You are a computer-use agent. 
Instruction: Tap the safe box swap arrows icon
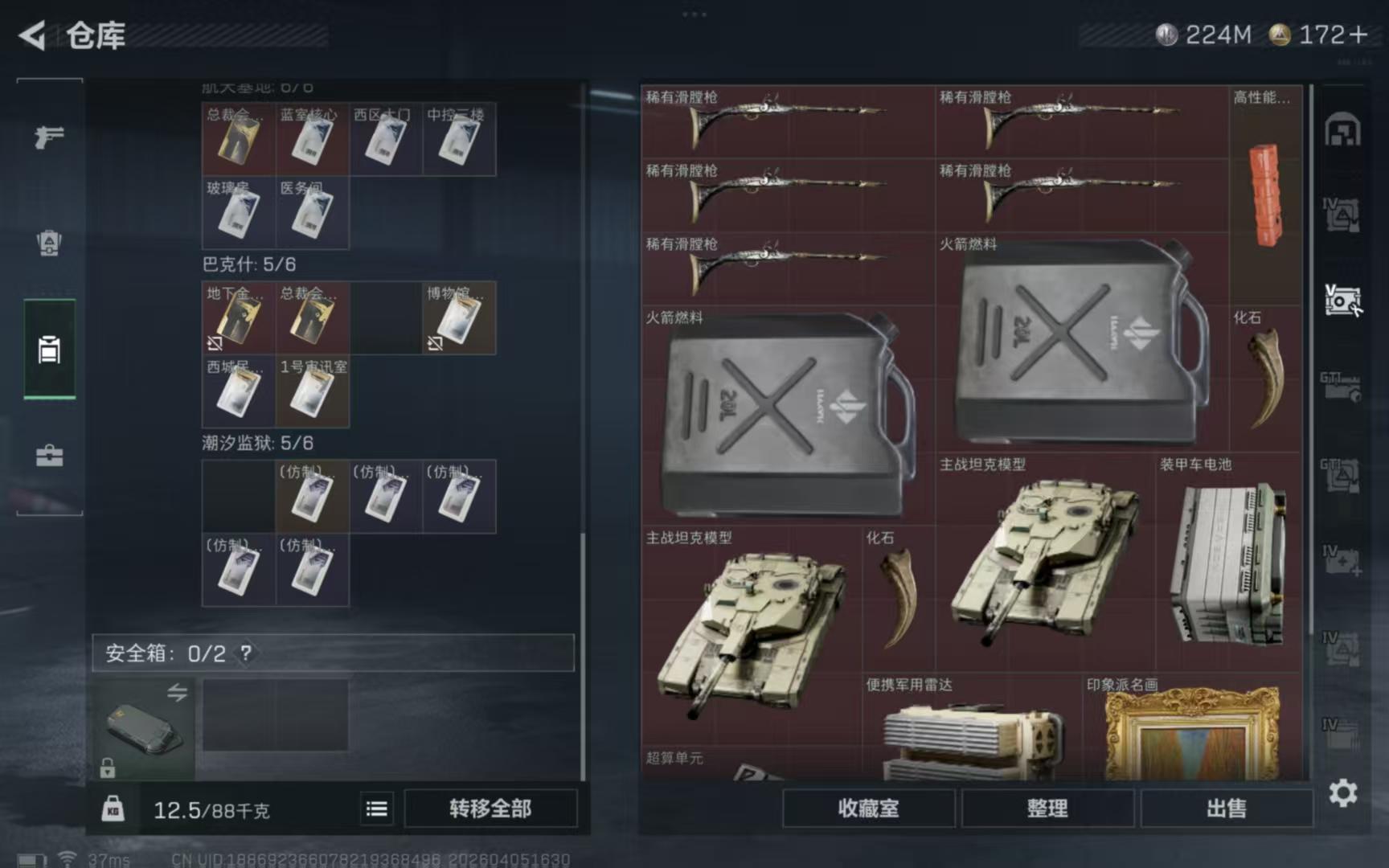click(177, 692)
